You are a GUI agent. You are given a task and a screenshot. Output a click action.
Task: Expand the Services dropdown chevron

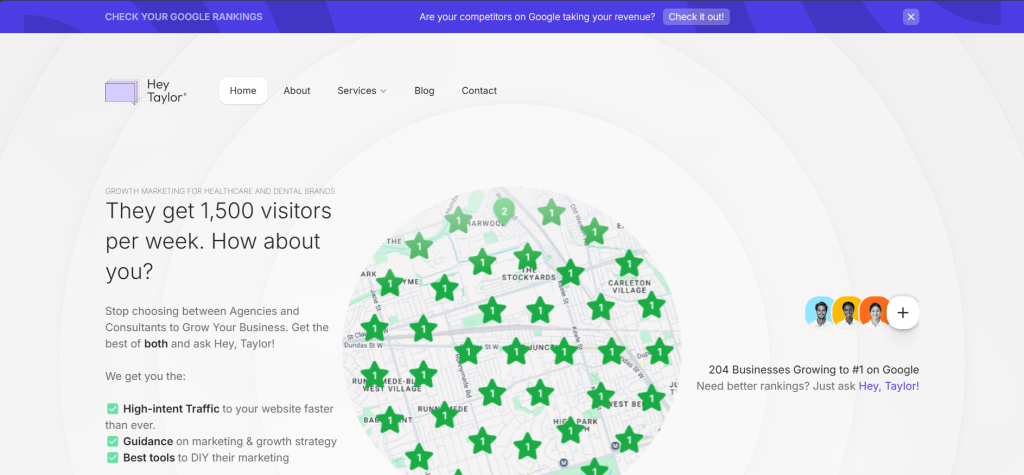[x=383, y=91]
